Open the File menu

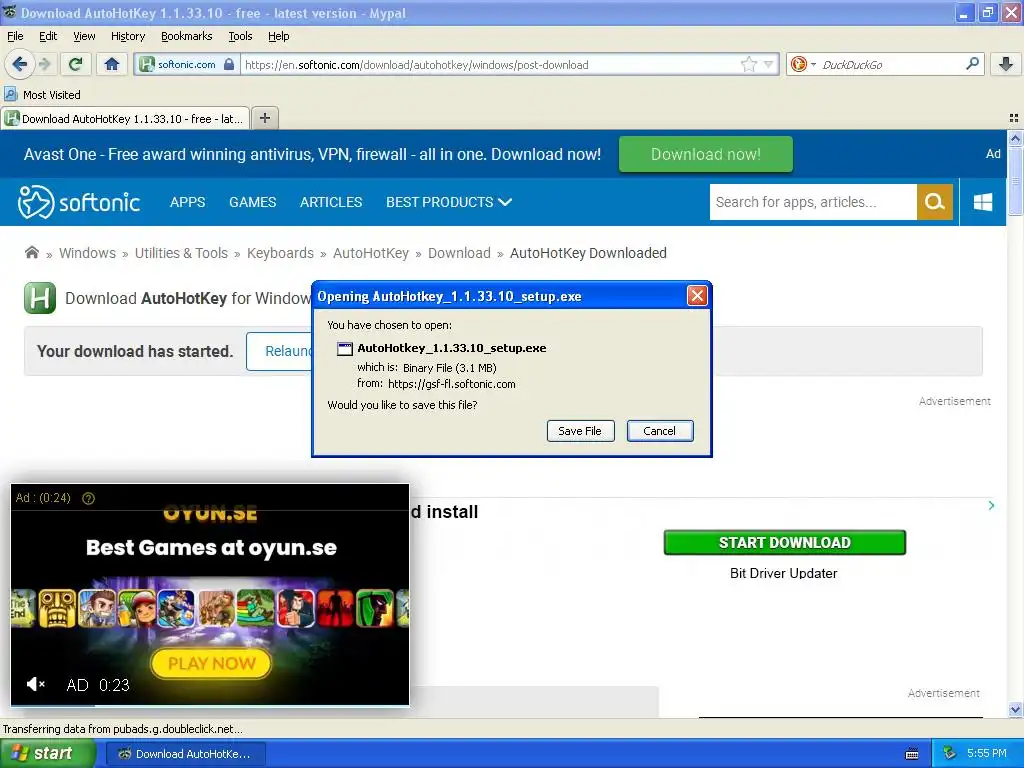point(15,36)
